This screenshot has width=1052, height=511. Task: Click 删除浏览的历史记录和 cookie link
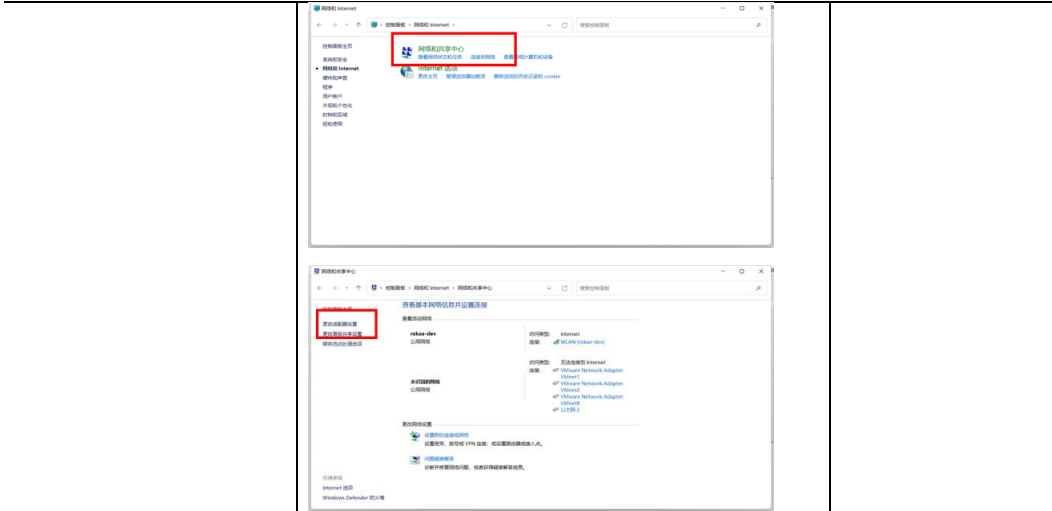527,76
